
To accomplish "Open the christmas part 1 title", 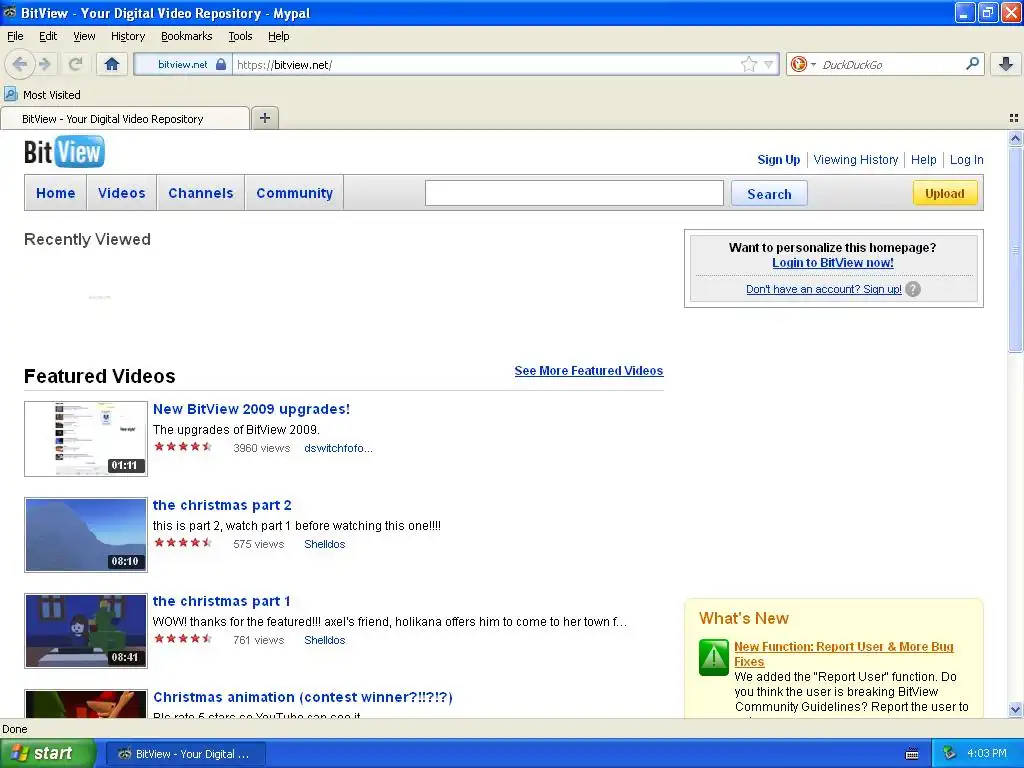I will (x=221, y=601).
